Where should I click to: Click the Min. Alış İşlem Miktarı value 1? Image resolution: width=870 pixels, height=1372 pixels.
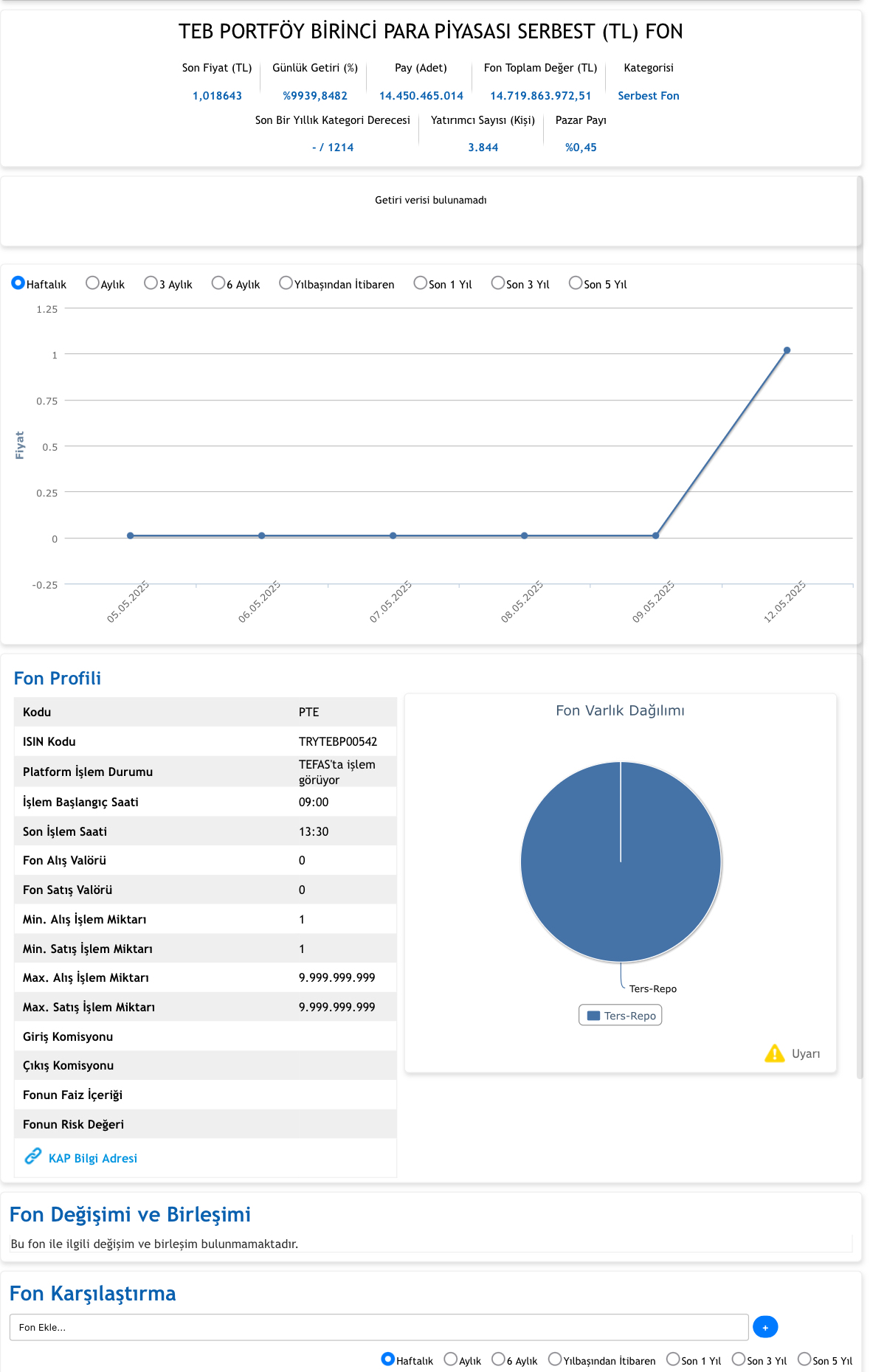pos(302,919)
